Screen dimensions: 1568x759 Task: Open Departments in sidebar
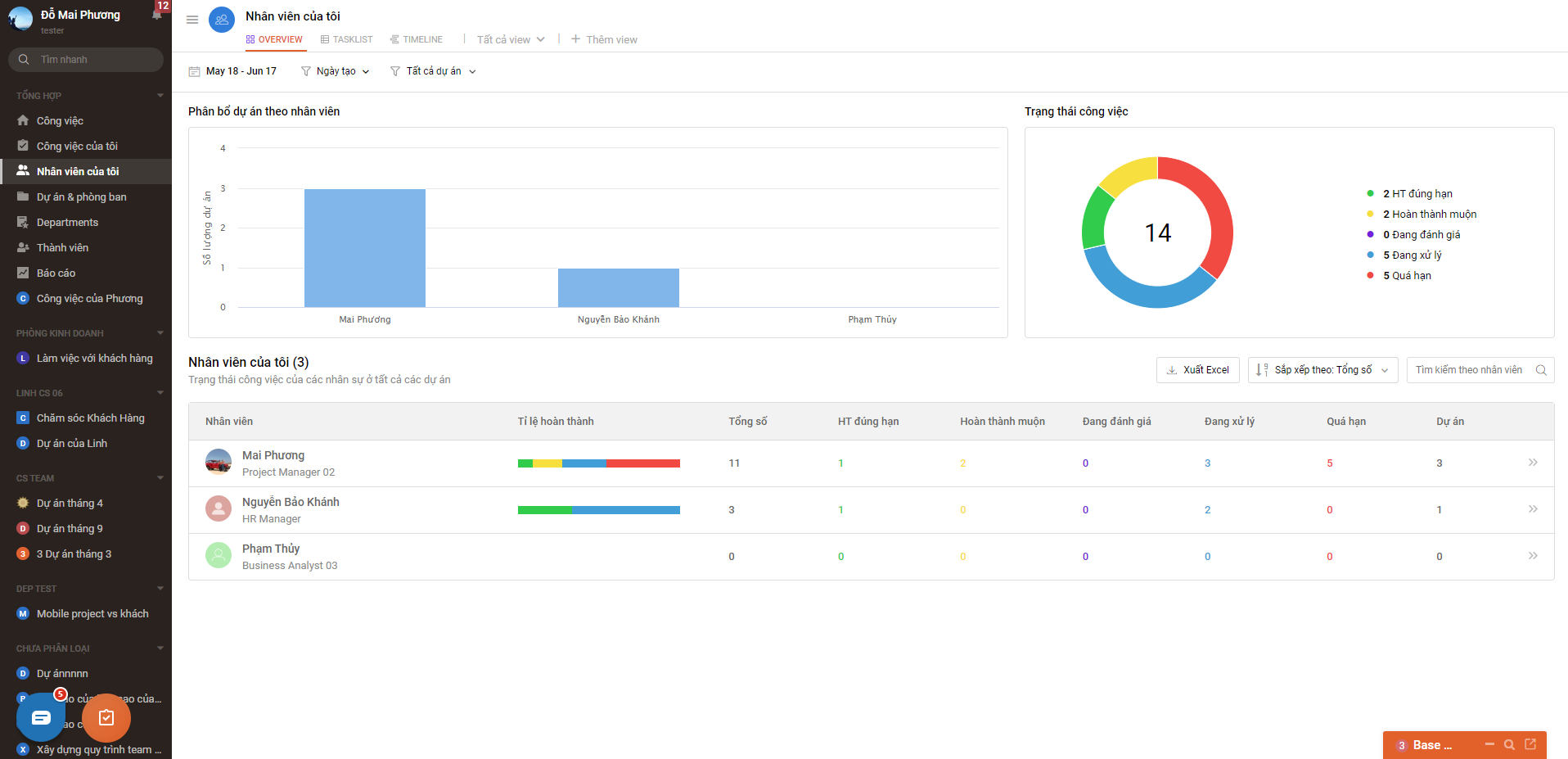click(86, 222)
